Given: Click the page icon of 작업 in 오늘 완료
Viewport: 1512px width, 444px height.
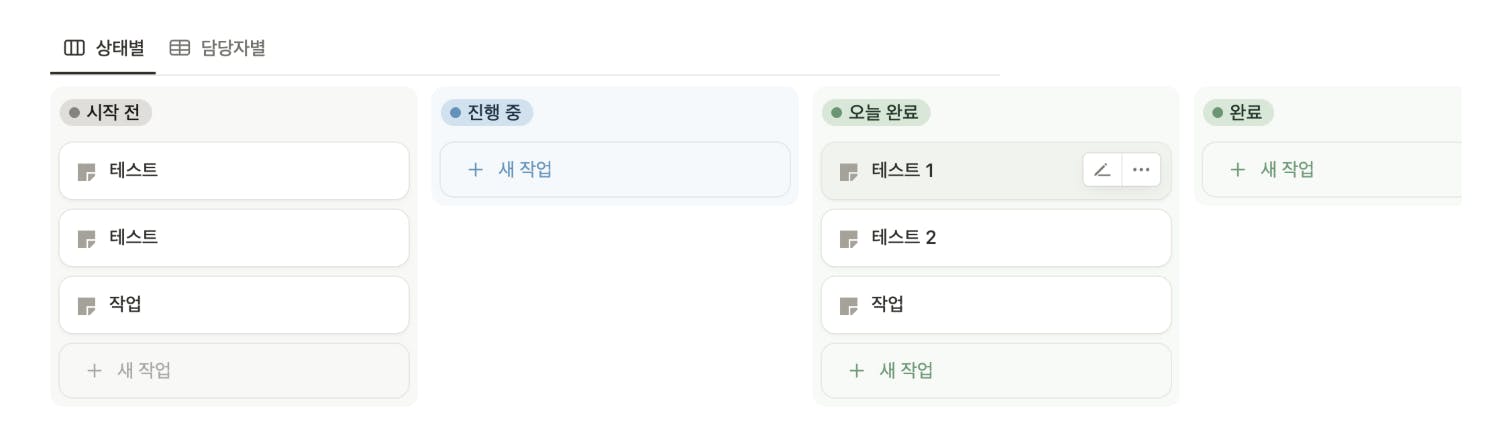Looking at the screenshot, I should [x=848, y=305].
